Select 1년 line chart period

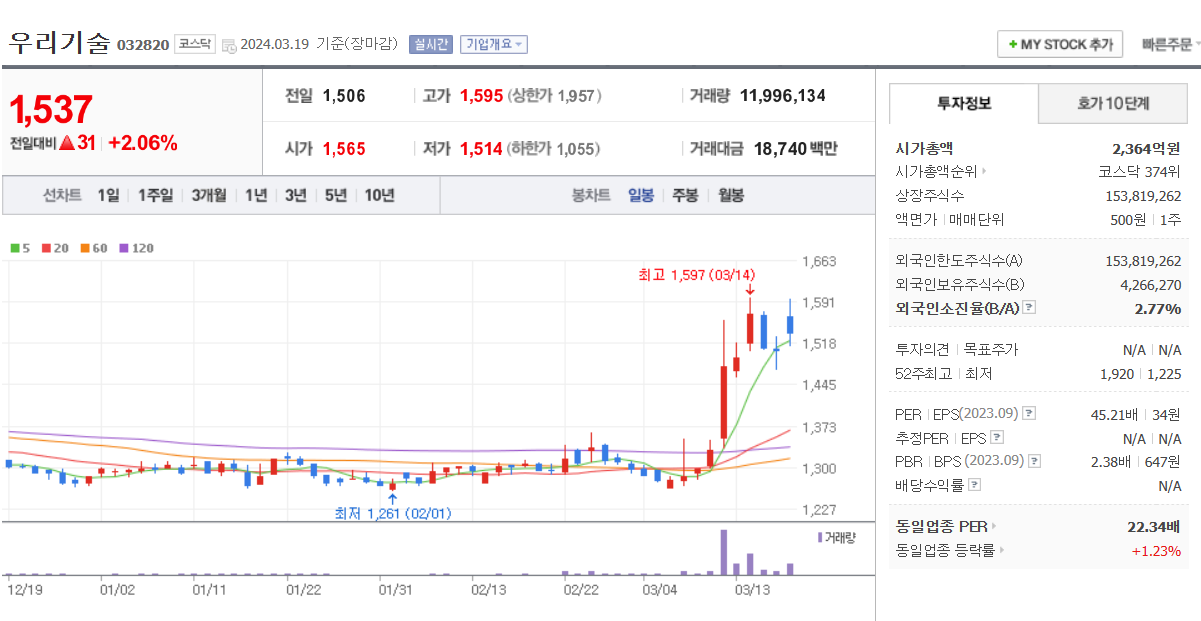tap(256, 195)
